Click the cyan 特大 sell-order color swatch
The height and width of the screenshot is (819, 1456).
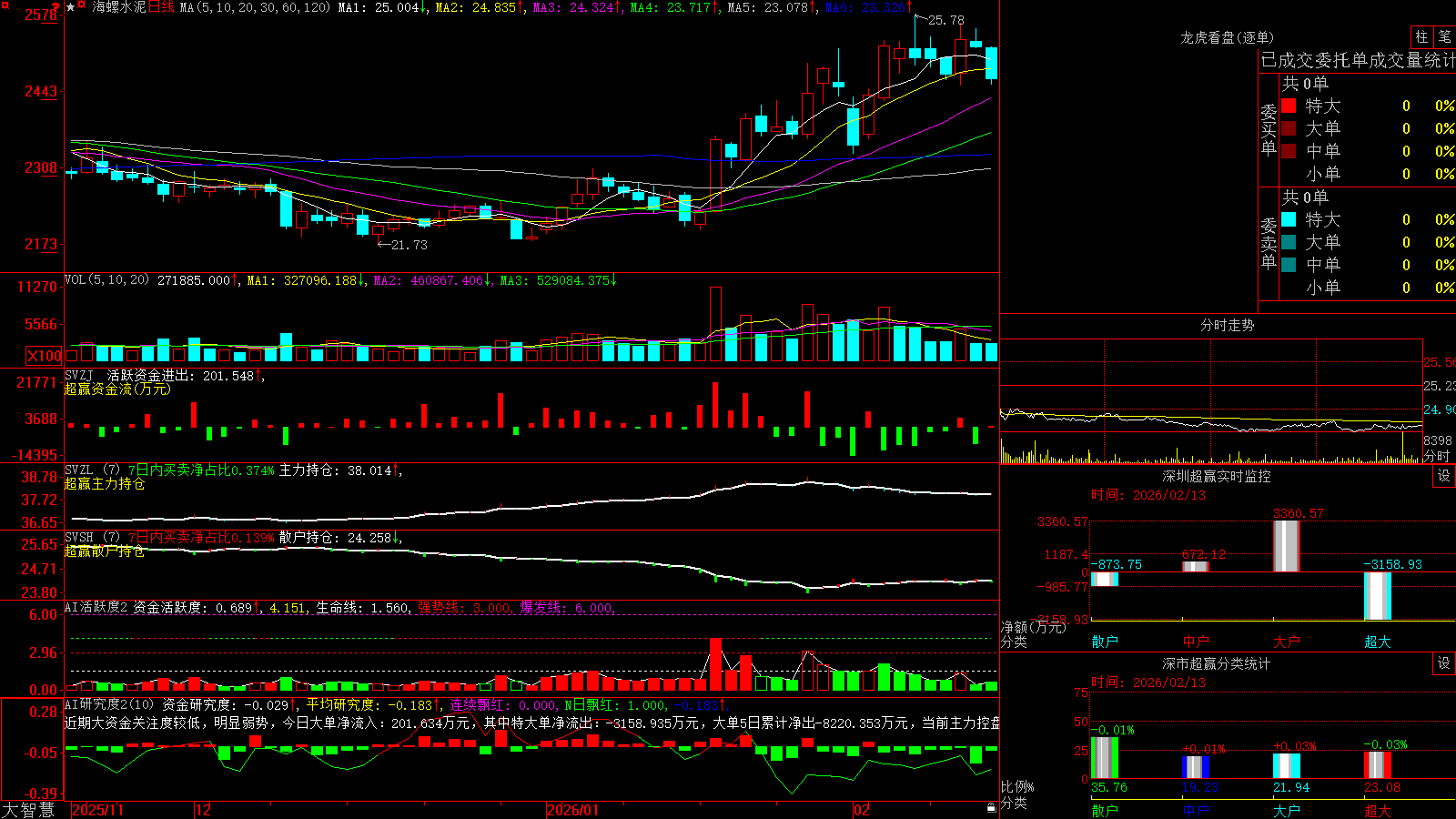pyautogui.click(x=1289, y=219)
